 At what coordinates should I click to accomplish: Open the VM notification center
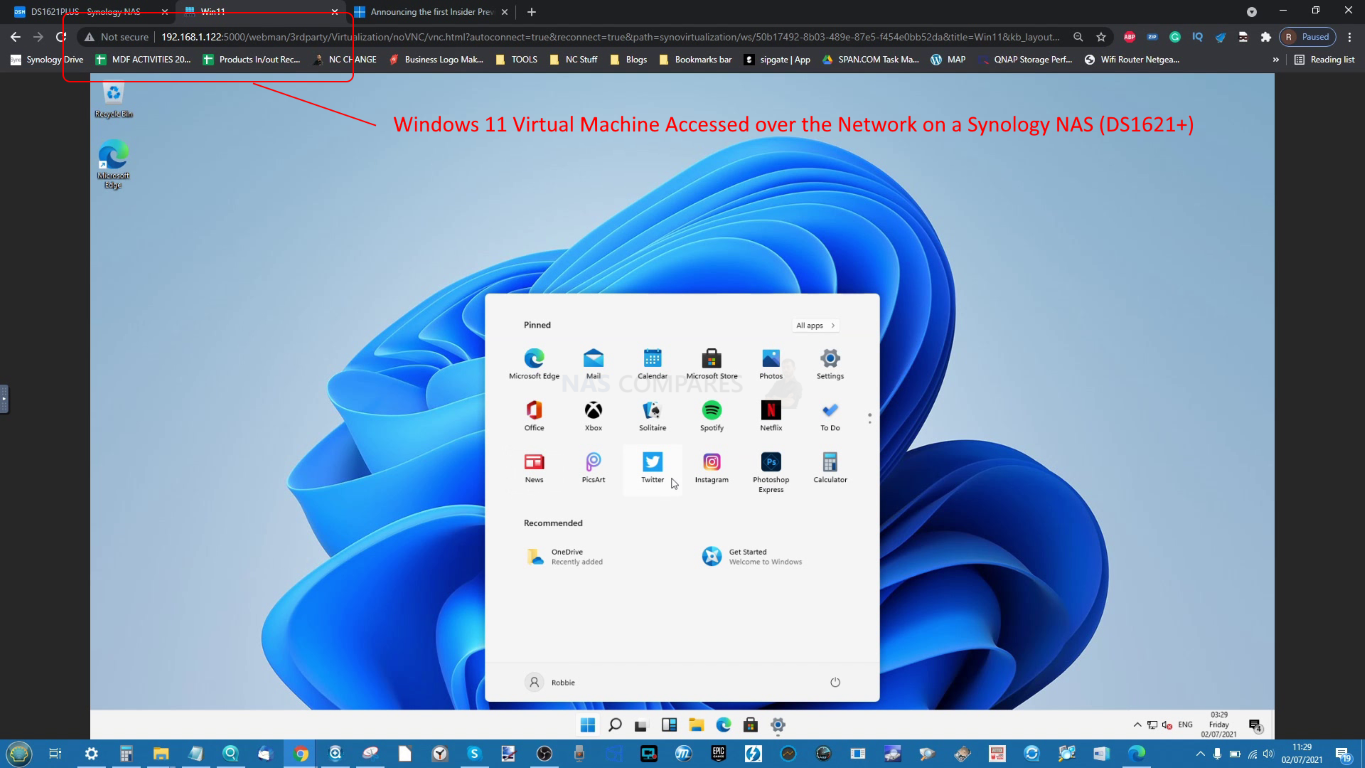click(1255, 725)
